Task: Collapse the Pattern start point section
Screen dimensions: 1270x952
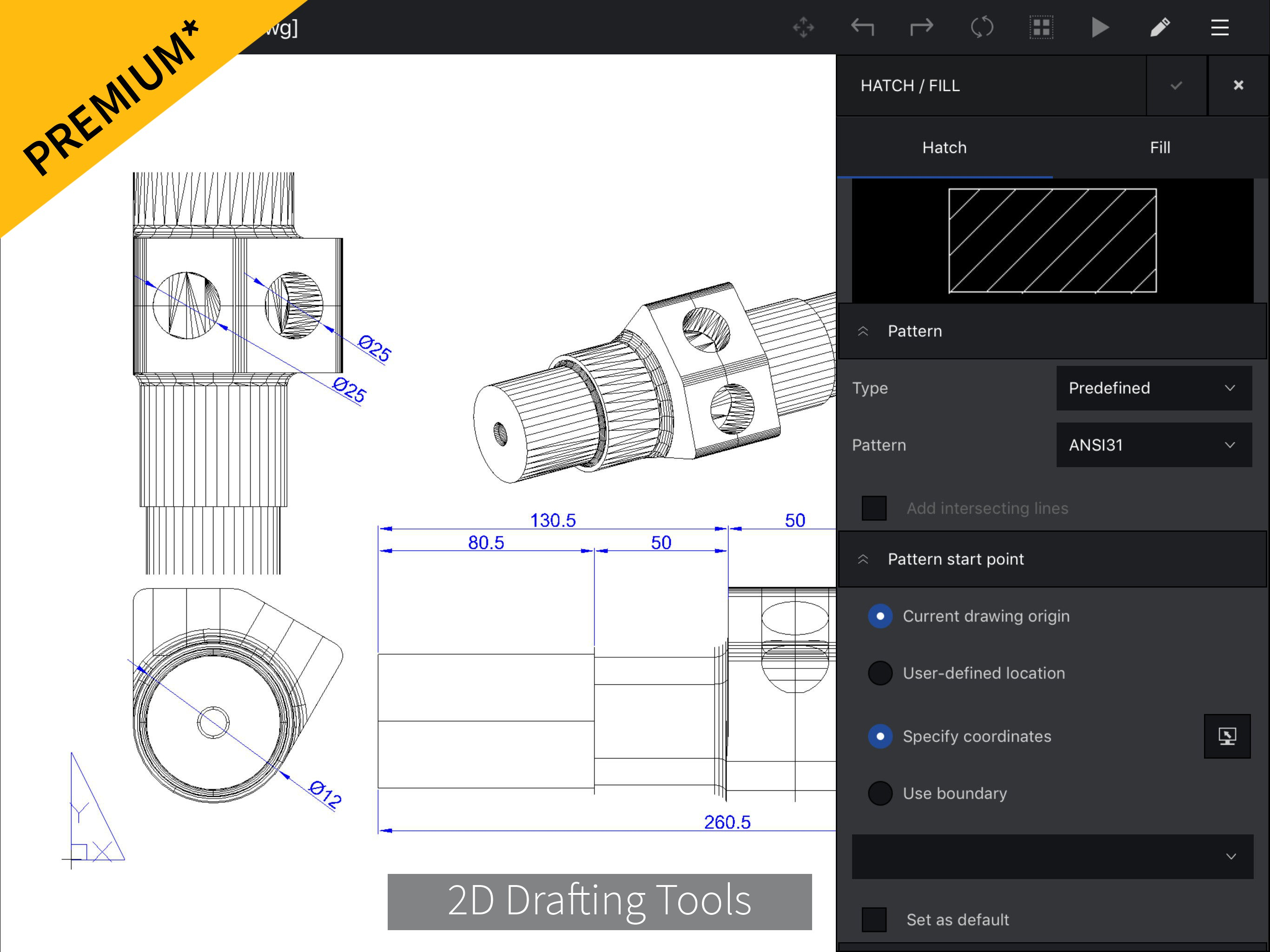Action: [863, 559]
